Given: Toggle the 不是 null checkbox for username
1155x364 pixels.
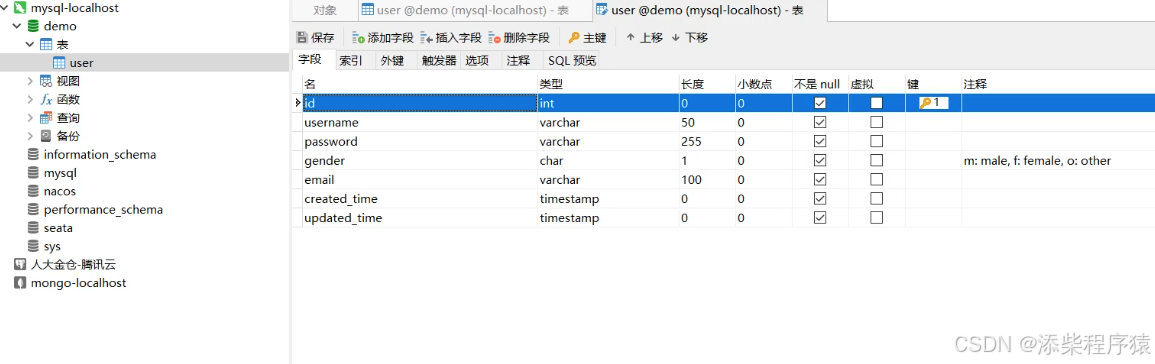Looking at the screenshot, I should click(x=820, y=122).
